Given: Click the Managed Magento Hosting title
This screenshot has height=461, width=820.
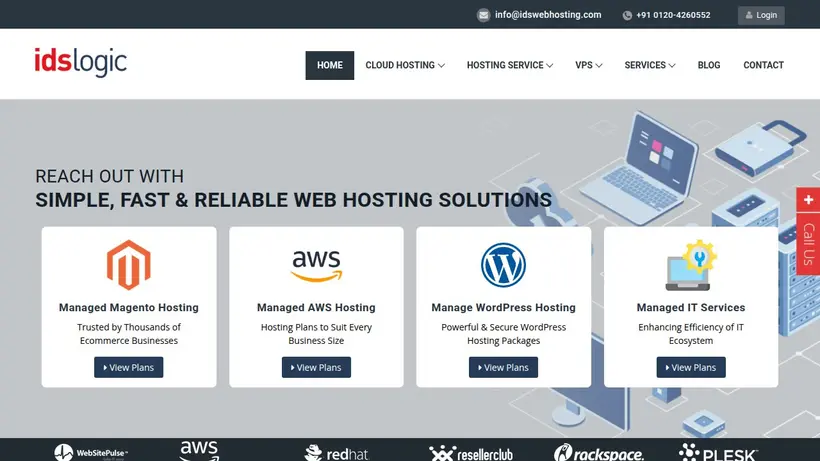Looking at the screenshot, I should click(x=129, y=307).
